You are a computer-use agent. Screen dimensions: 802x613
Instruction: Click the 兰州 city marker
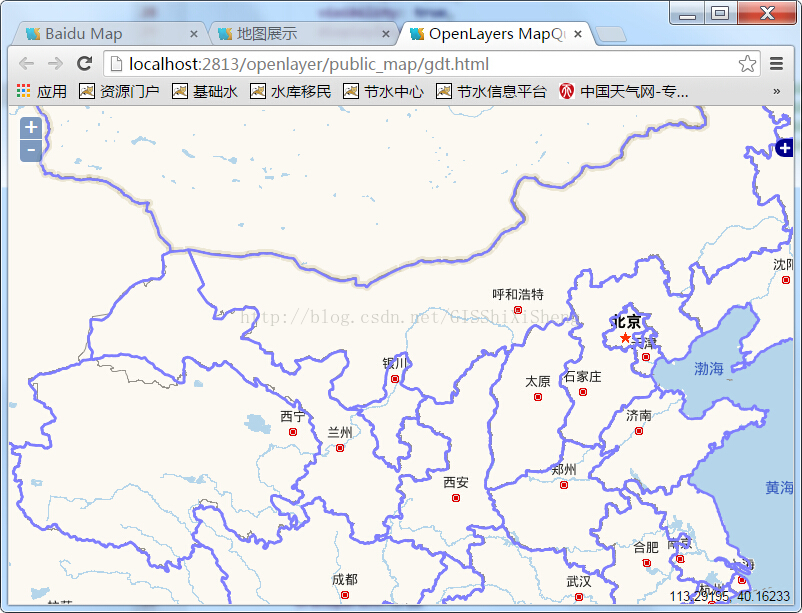pos(340,448)
